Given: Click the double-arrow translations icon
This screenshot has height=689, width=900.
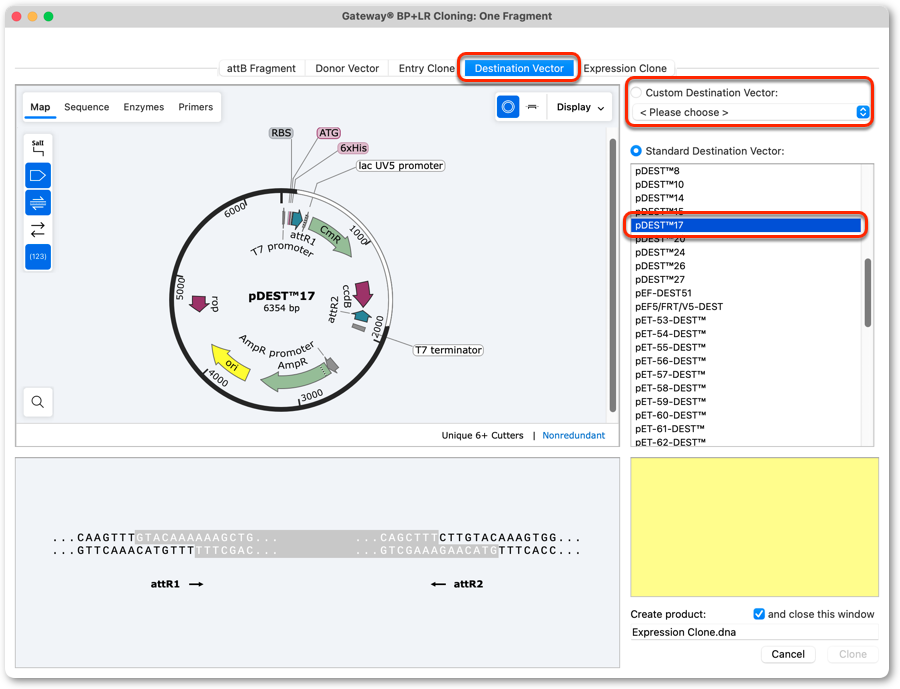Looking at the screenshot, I should [38, 230].
